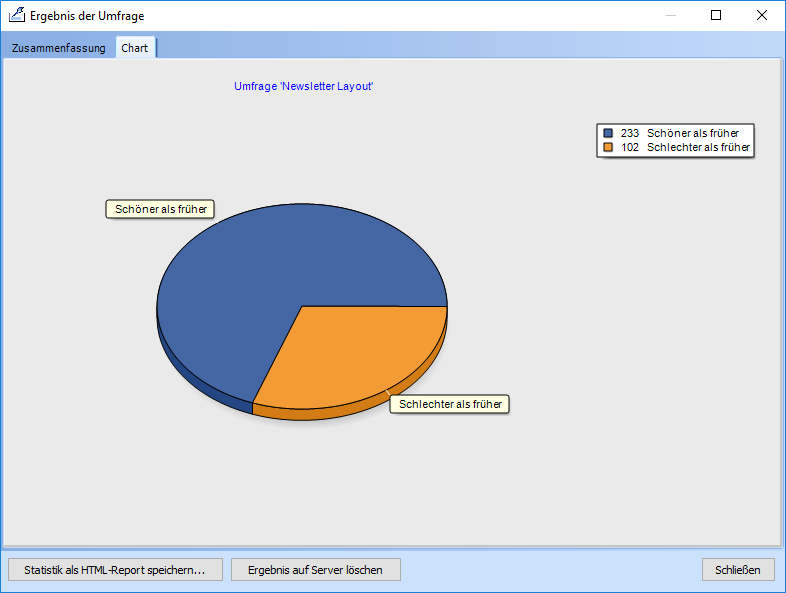Screen dimensions: 786x593
Task: Click the survey window icon in title bar
Action: 17,15
